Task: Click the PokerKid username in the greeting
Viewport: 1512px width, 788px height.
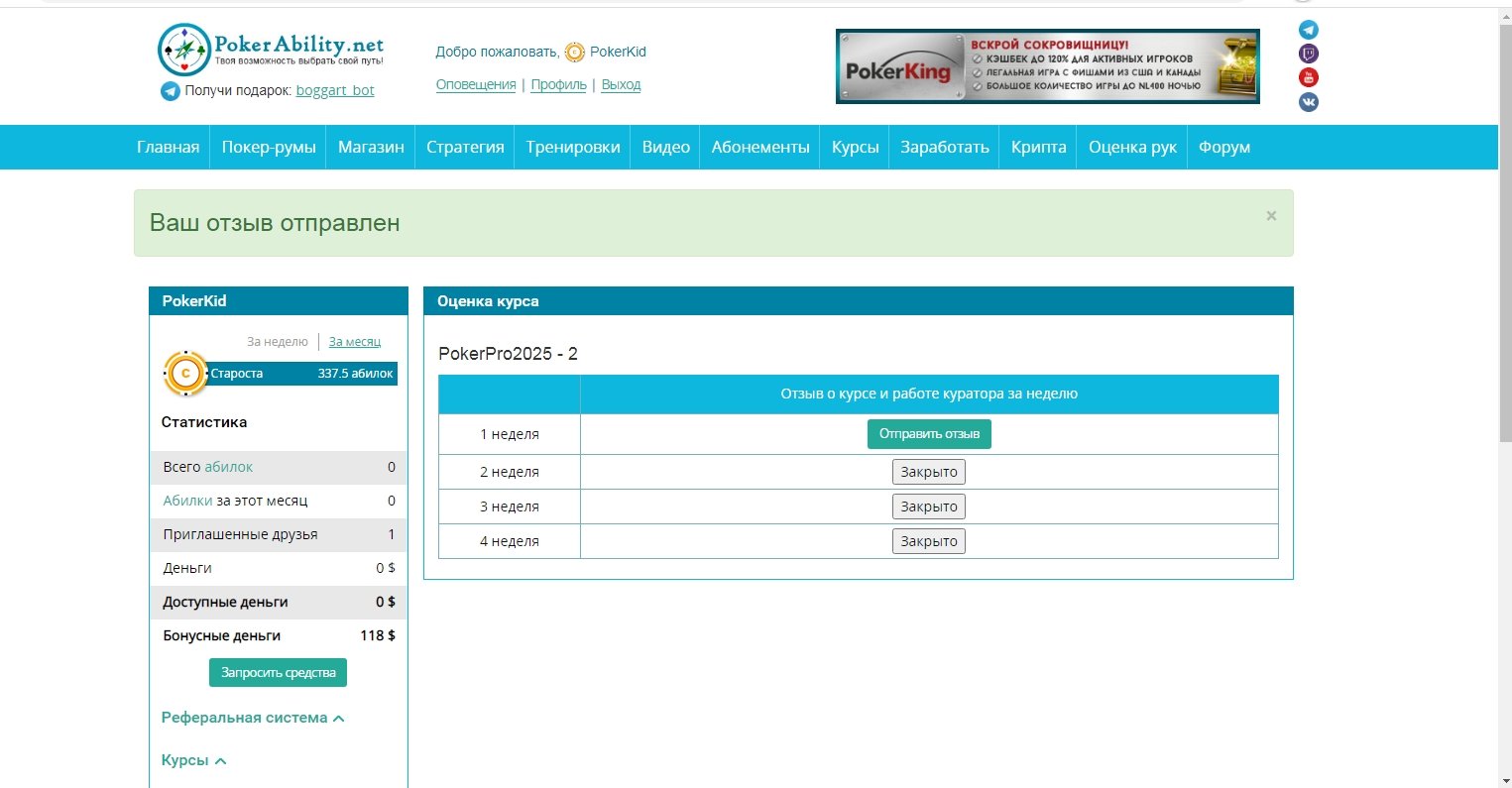Action: 618,52
